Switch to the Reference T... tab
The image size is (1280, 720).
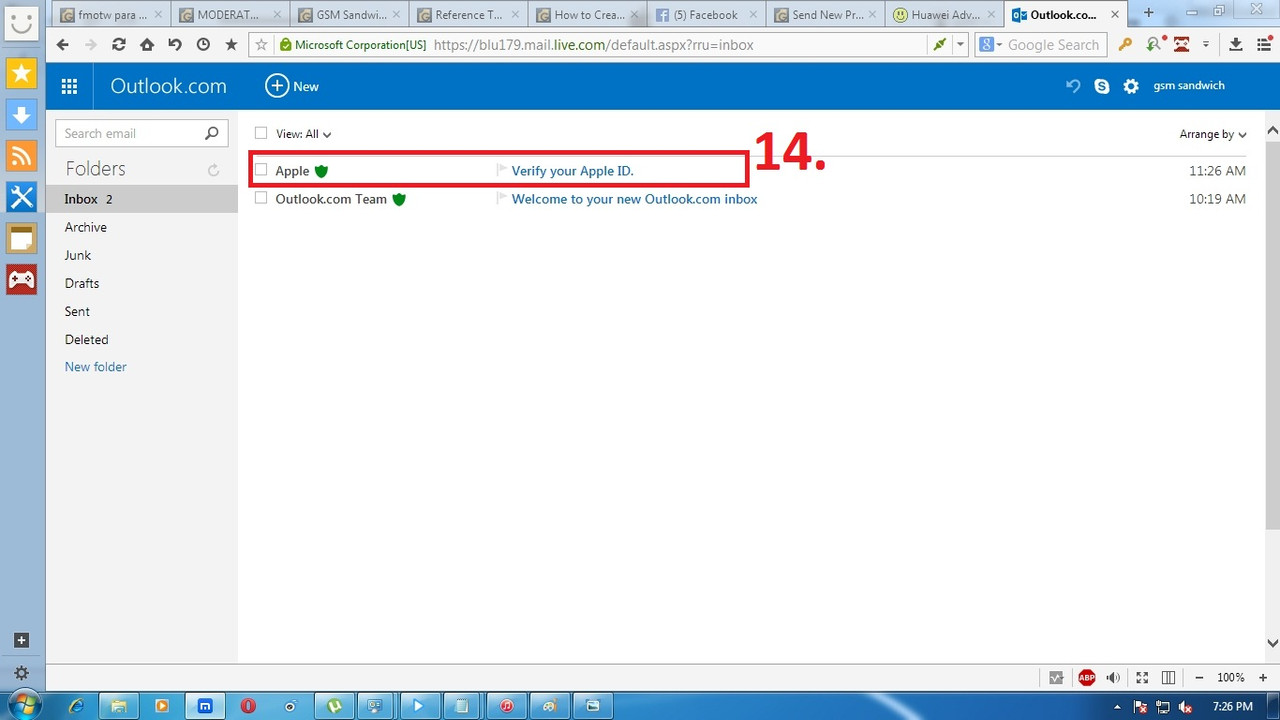pyautogui.click(x=470, y=15)
